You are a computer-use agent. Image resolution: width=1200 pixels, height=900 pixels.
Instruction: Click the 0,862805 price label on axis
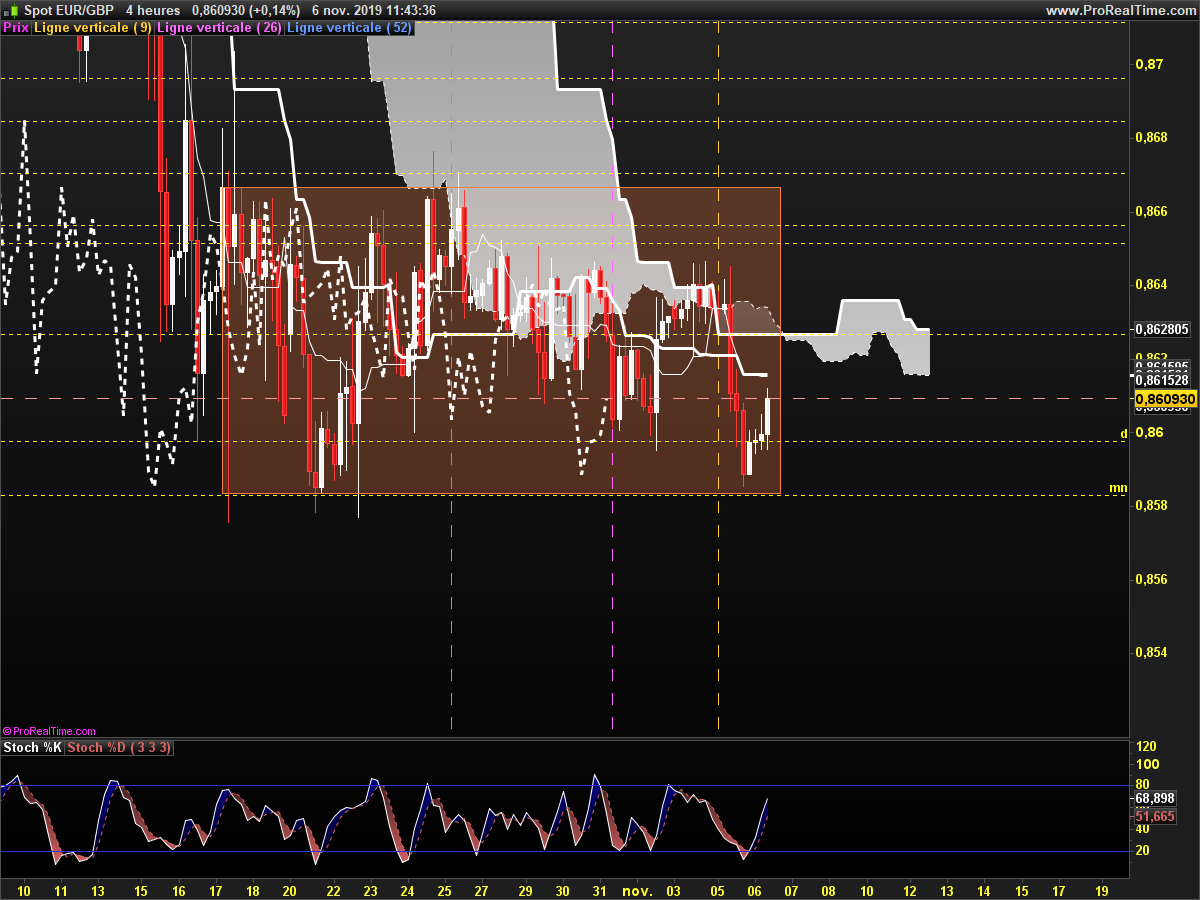(x=1163, y=328)
